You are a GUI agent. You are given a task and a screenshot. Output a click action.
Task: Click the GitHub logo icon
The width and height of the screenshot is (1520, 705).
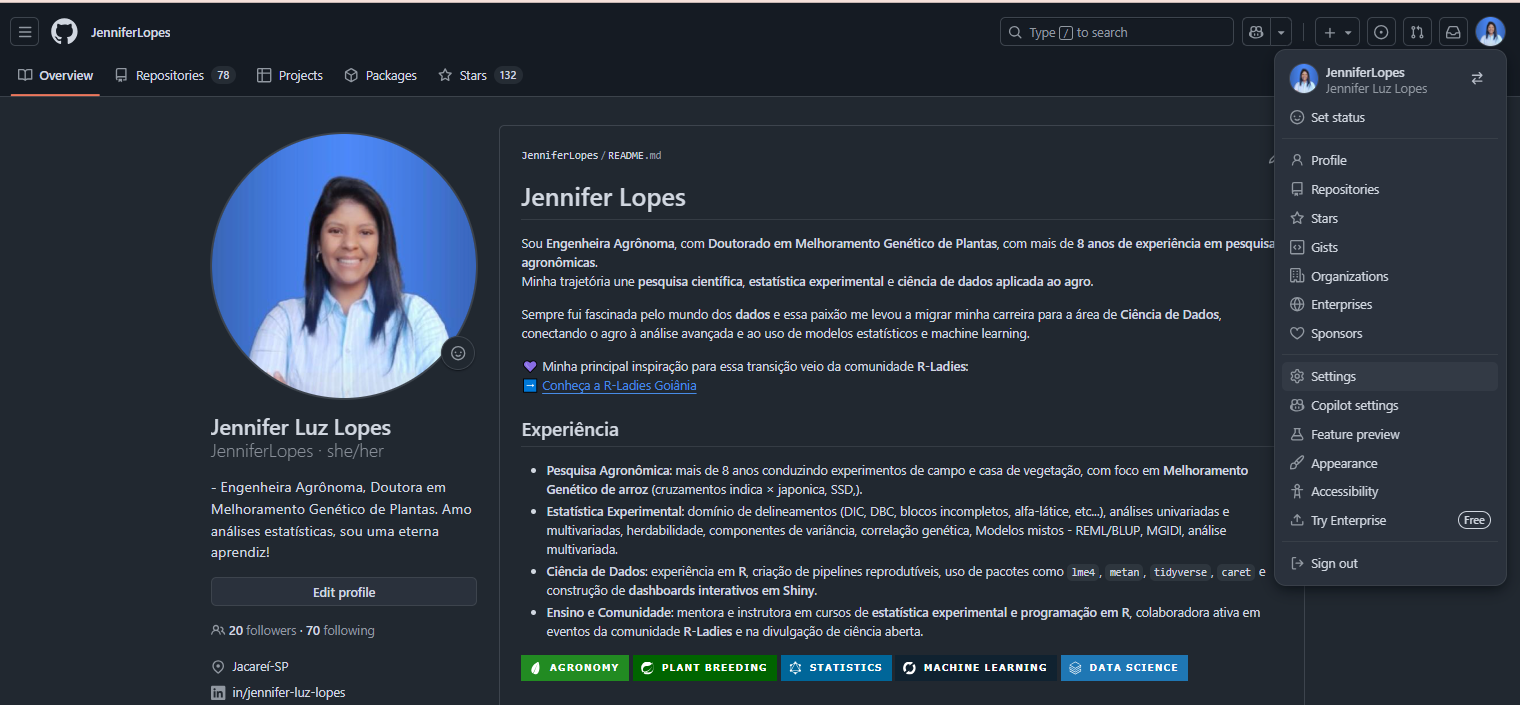(64, 32)
